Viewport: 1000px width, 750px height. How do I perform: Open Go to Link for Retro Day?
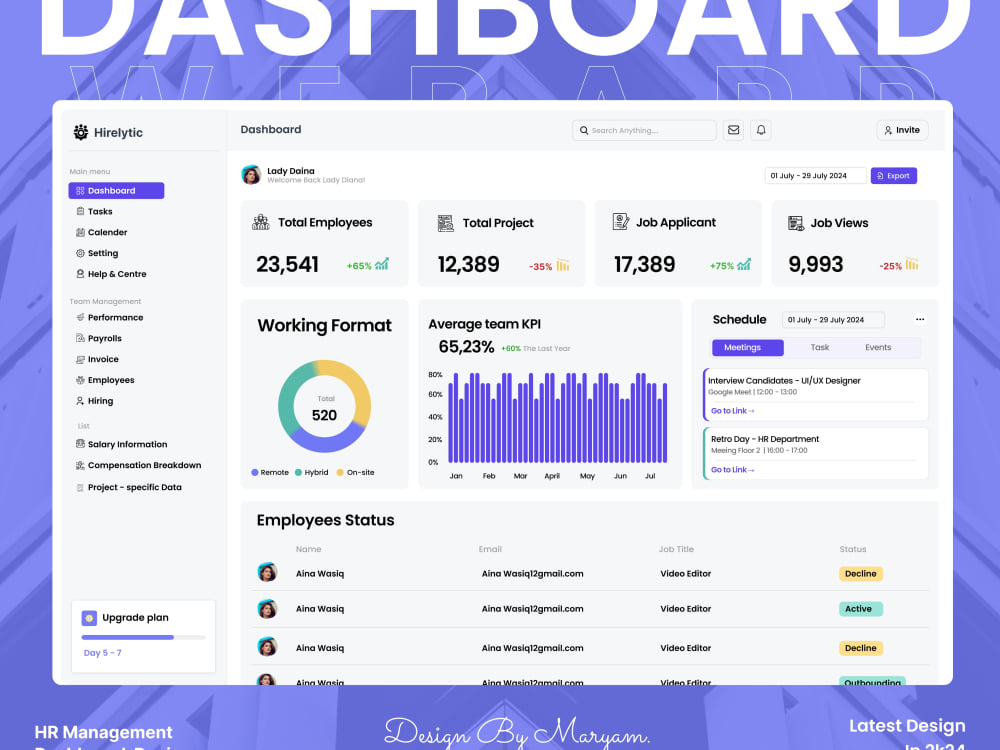tap(733, 469)
